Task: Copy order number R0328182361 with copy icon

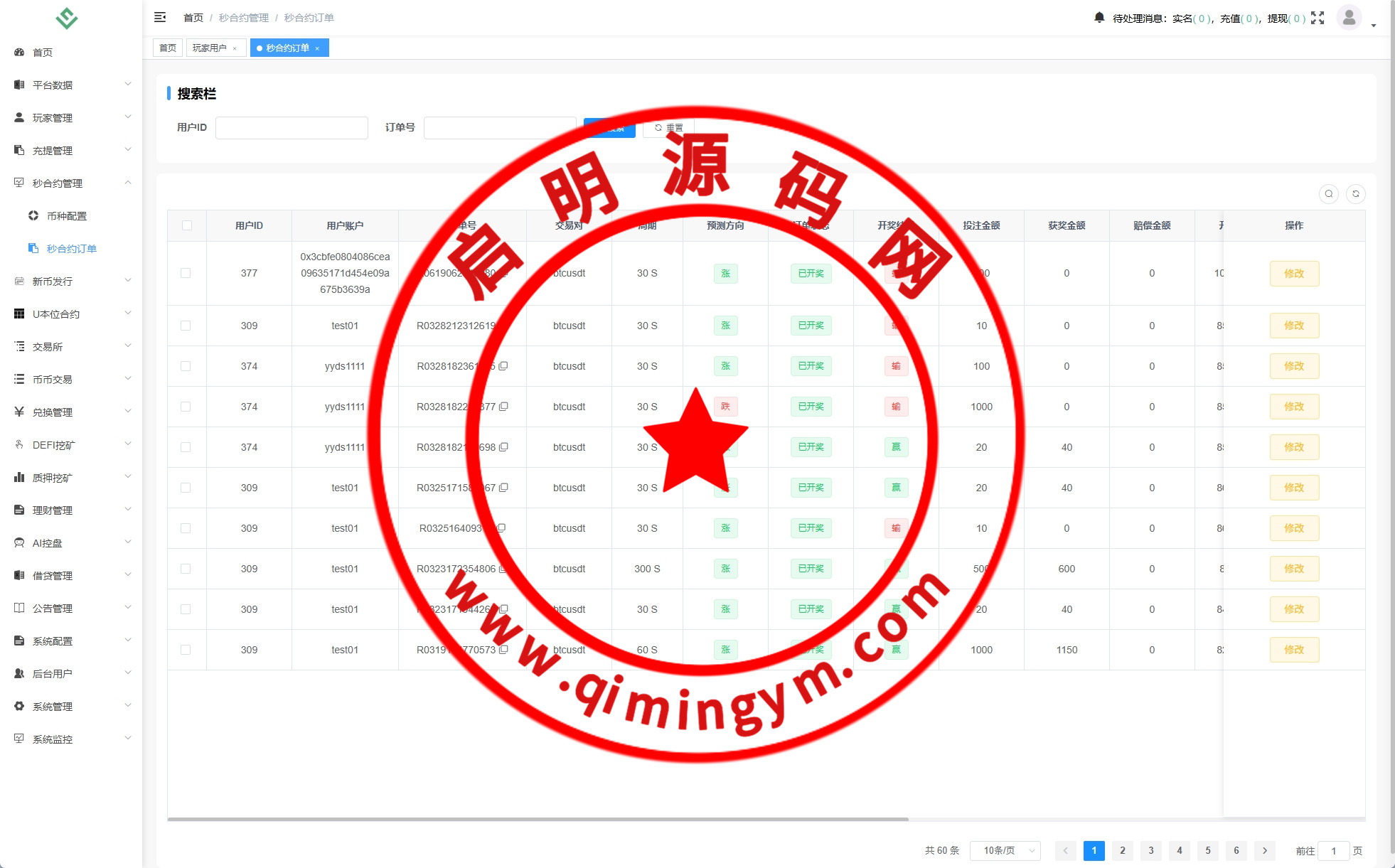Action: click(503, 366)
